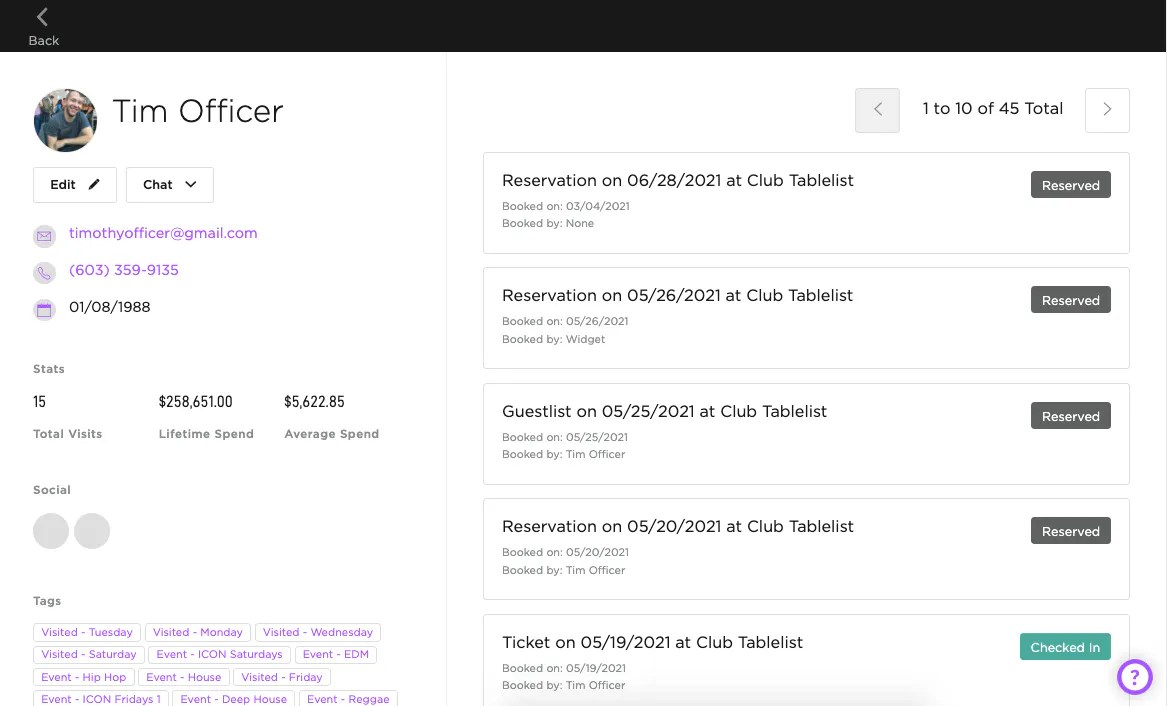Screen dimensions: 1167x706
Task: Click the phone icon
Action: (x=44, y=272)
